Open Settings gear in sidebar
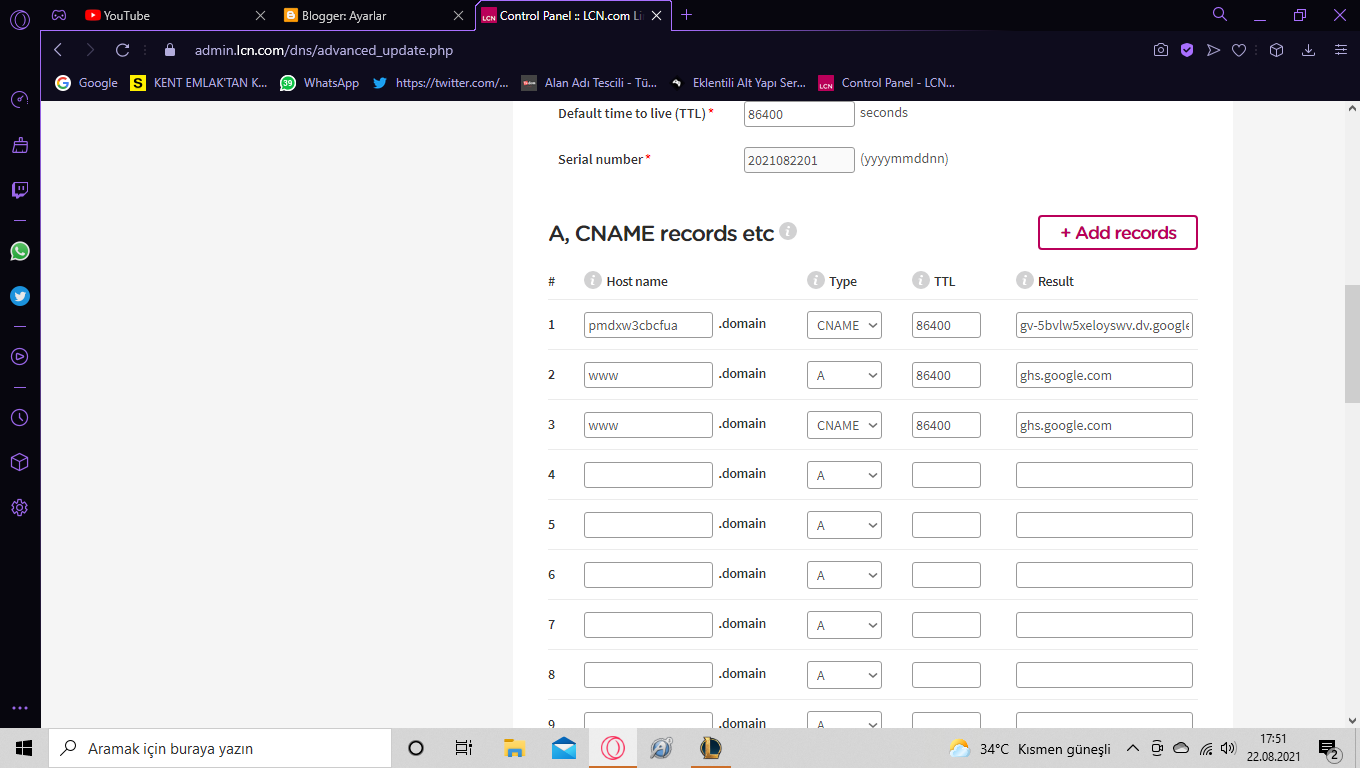The height and width of the screenshot is (768, 1360). click(20, 507)
